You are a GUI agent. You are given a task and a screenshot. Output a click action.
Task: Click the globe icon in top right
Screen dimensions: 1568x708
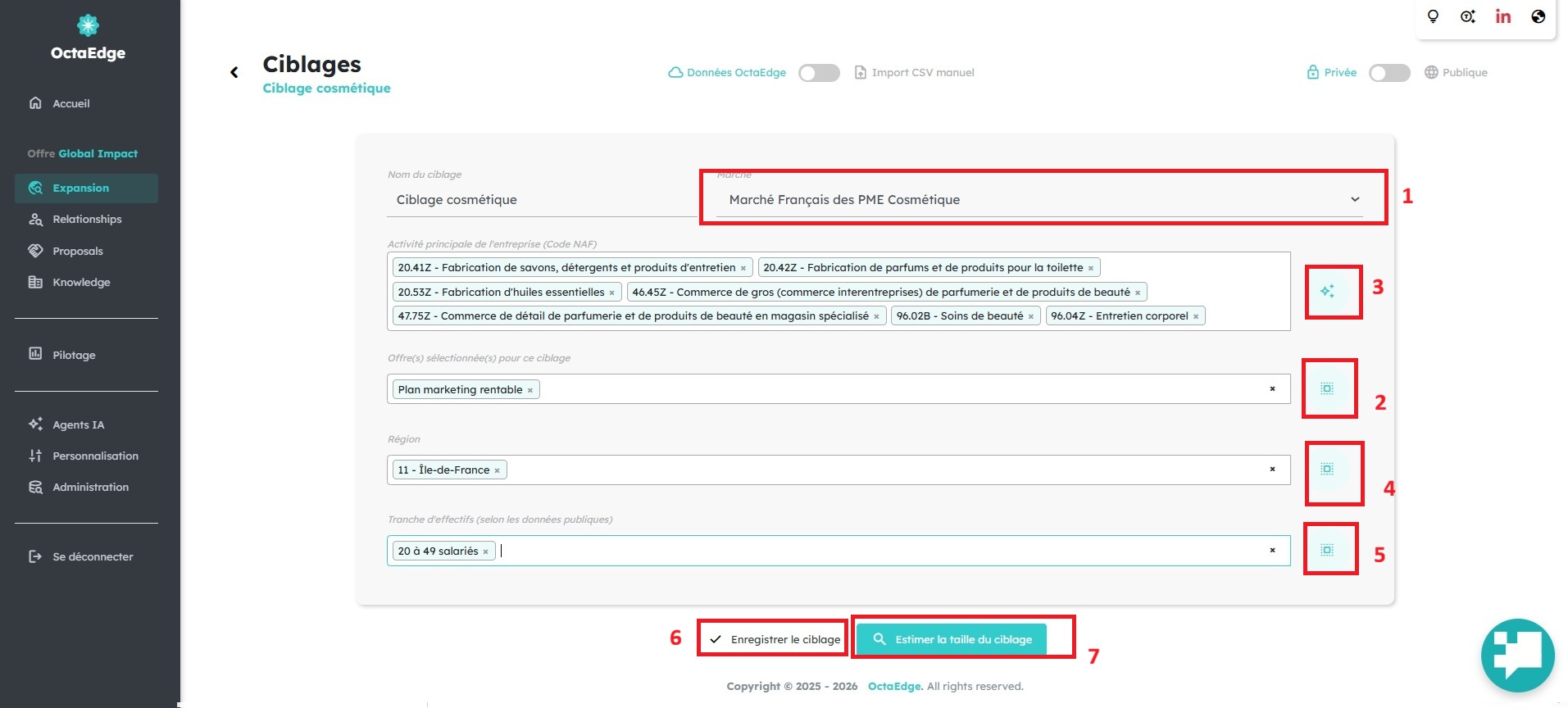pyautogui.click(x=1538, y=16)
